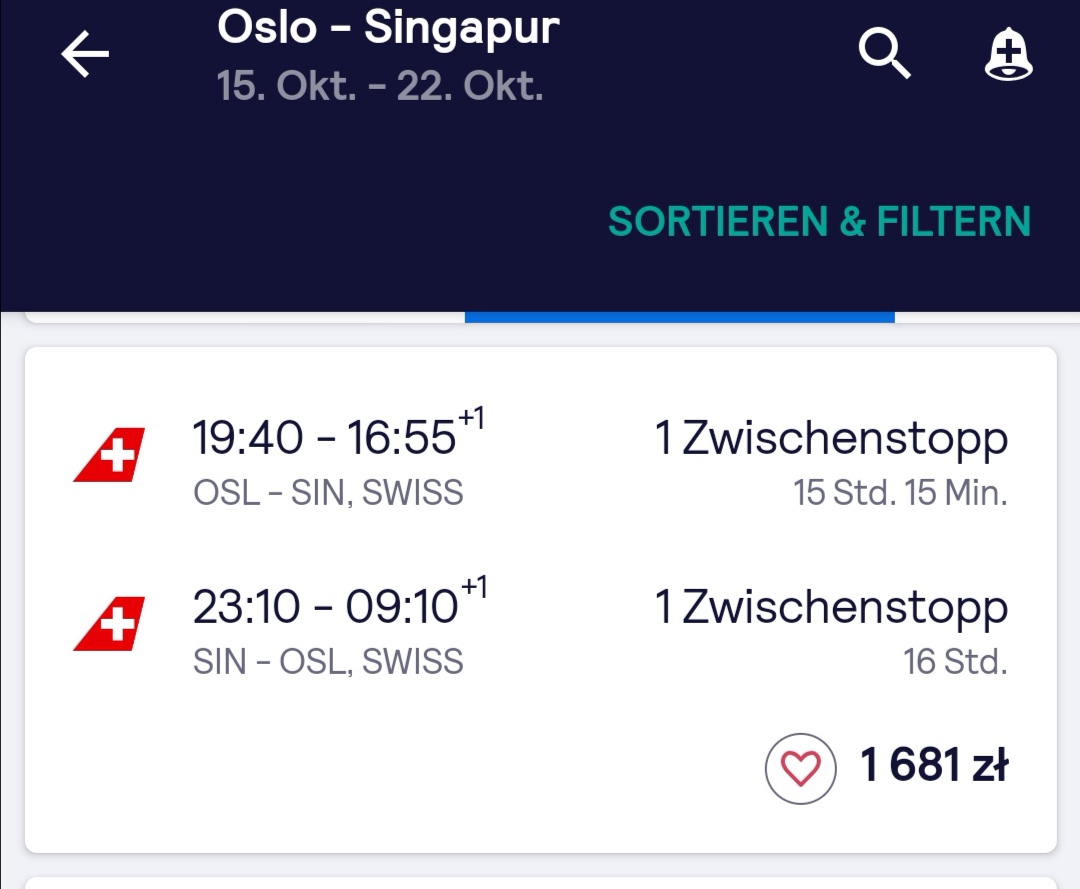This screenshot has width=1080, height=889.
Task: View return 1 Zwischenstopp details
Action: pos(831,607)
